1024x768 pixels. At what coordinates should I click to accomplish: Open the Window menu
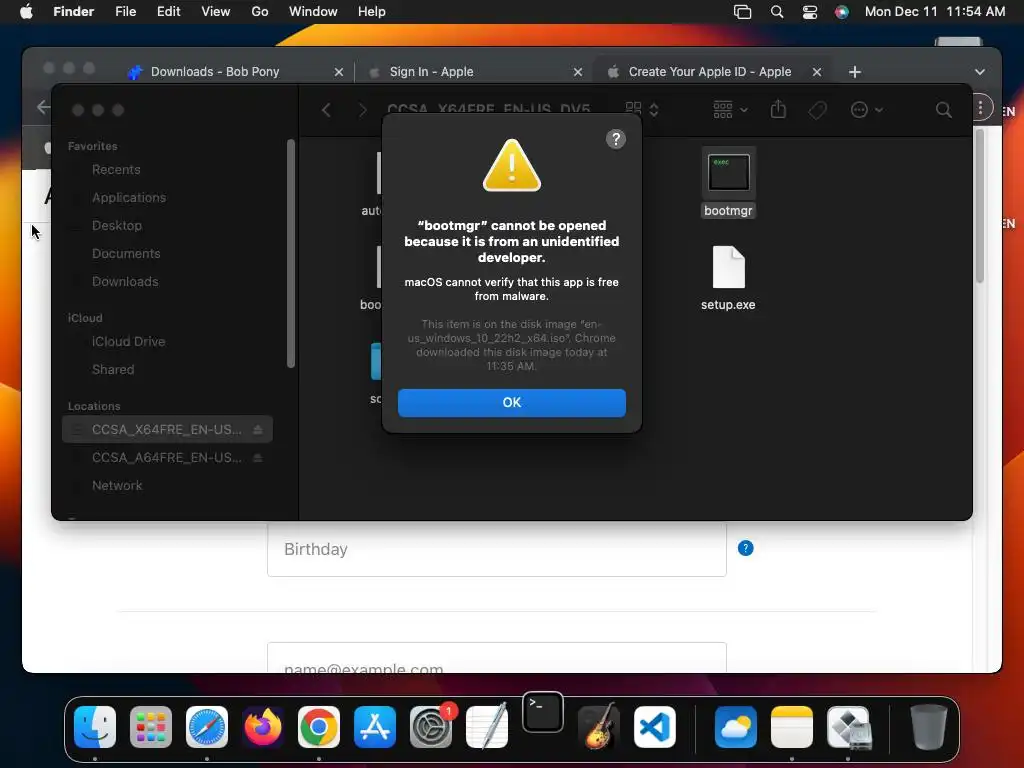(x=313, y=12)
